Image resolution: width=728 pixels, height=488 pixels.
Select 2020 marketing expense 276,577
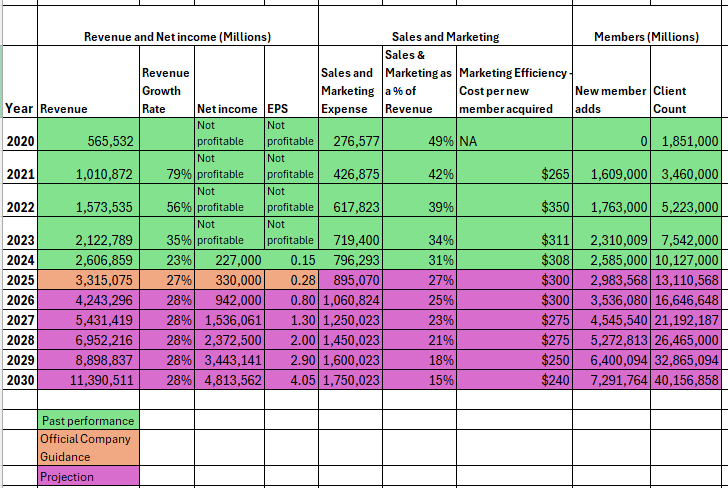click(351, 134)
